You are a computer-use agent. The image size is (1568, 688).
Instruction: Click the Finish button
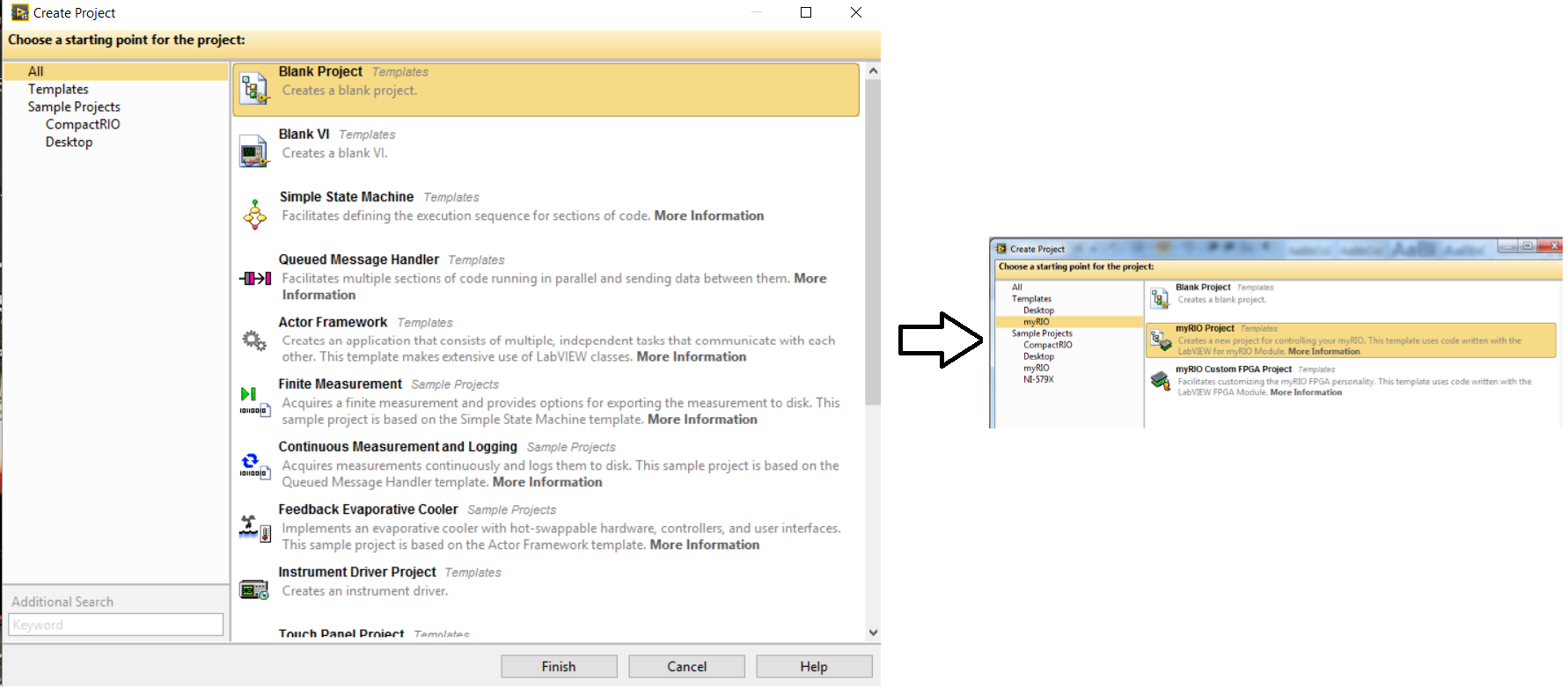559,666
